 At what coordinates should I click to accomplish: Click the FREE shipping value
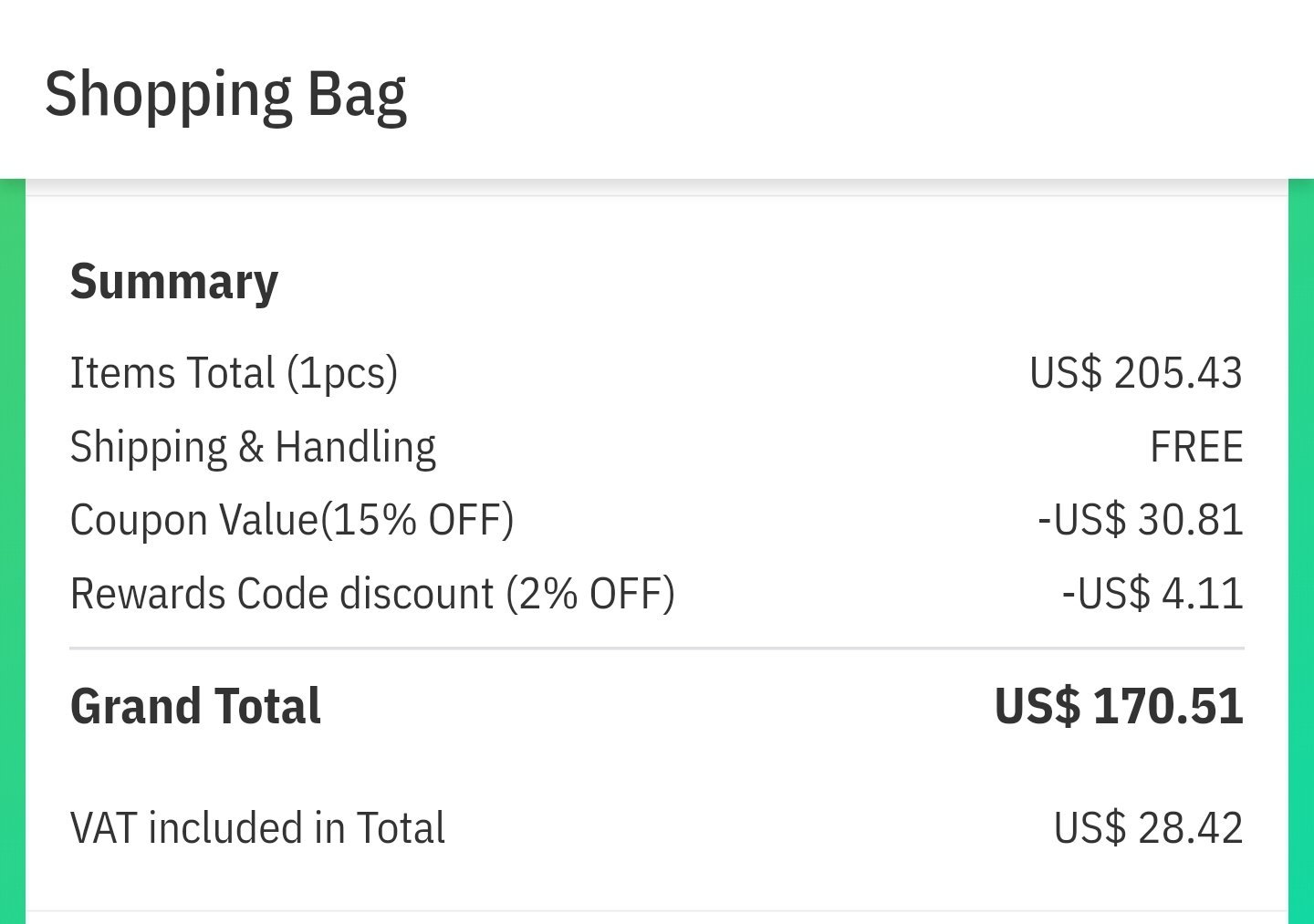(1195, 447)
